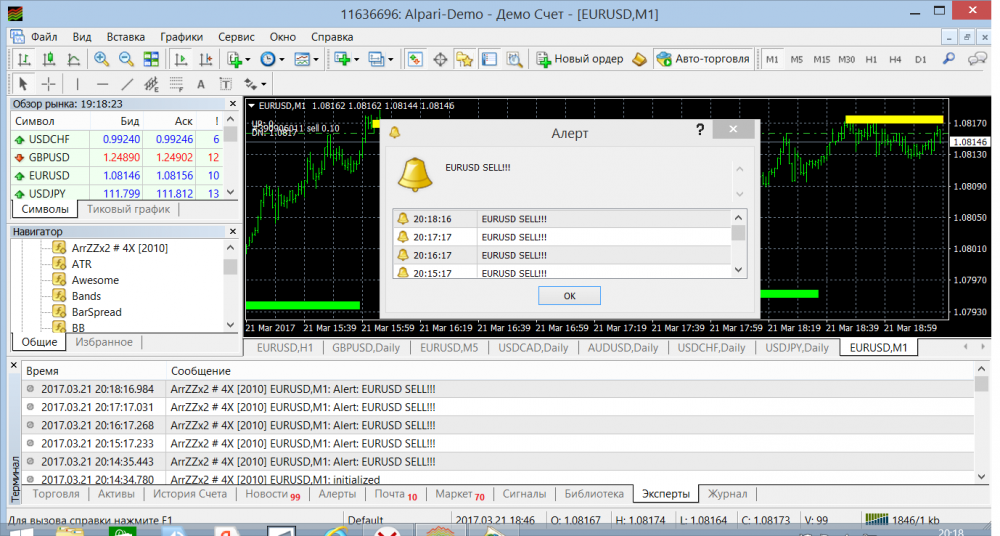Switch to Избранное tab in Navigator

pyautogui.click(x=104, y=342)
